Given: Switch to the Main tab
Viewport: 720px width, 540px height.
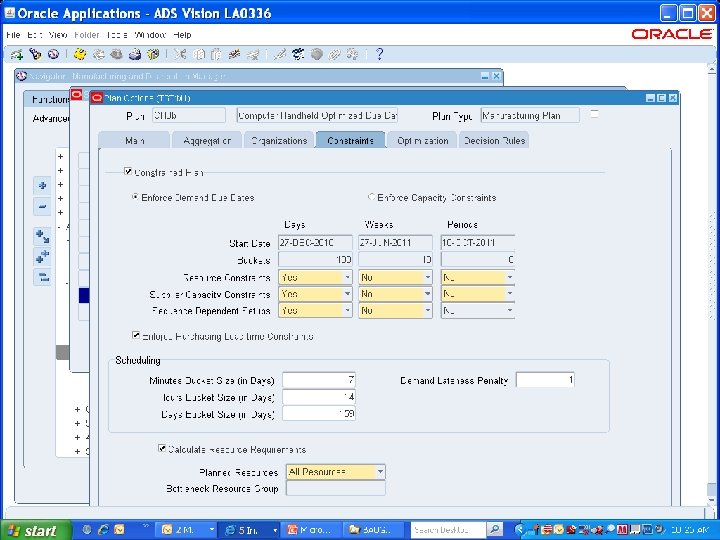Looking at the screenshot, I should (x=134, y=141).
